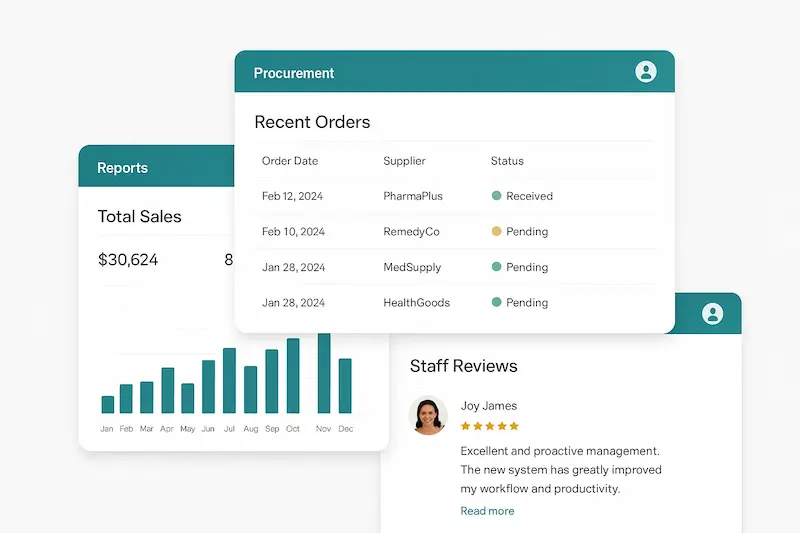Click the Sep month label on chart
The width and height of the screenshot is (800, 533).
click(272, 429)
